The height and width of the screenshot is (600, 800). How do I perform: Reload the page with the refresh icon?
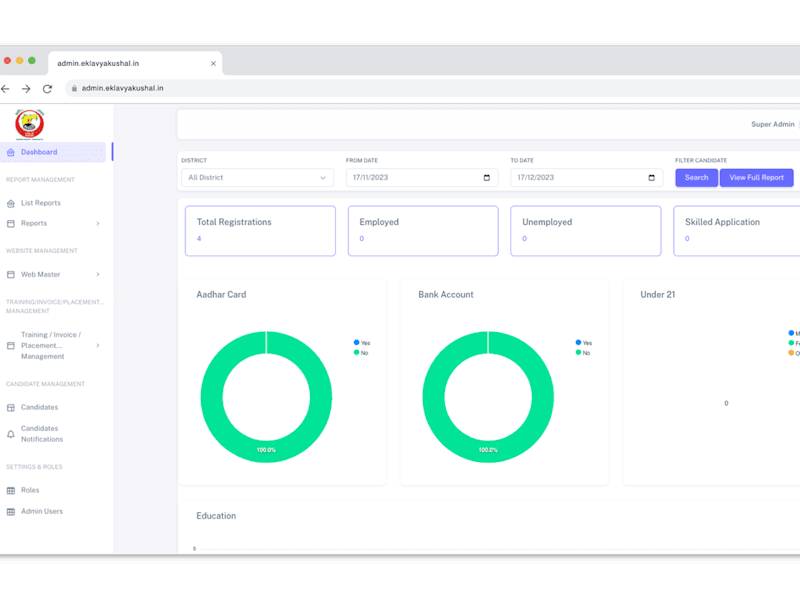point(47,89)
